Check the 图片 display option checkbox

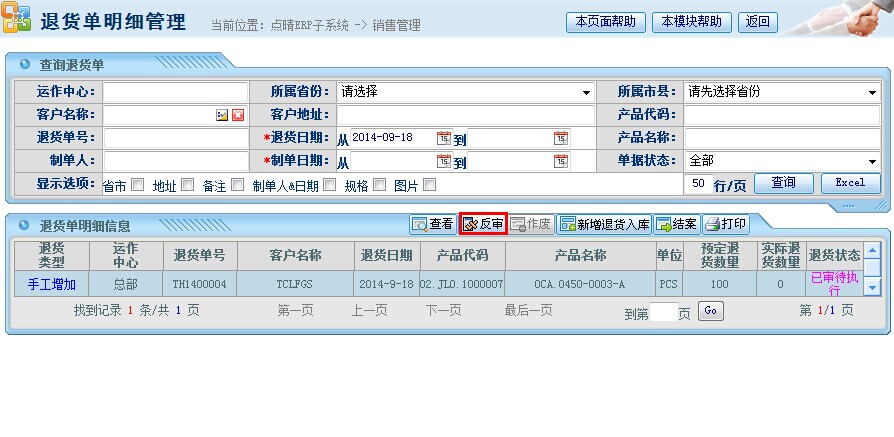click(x=429, y=185)
